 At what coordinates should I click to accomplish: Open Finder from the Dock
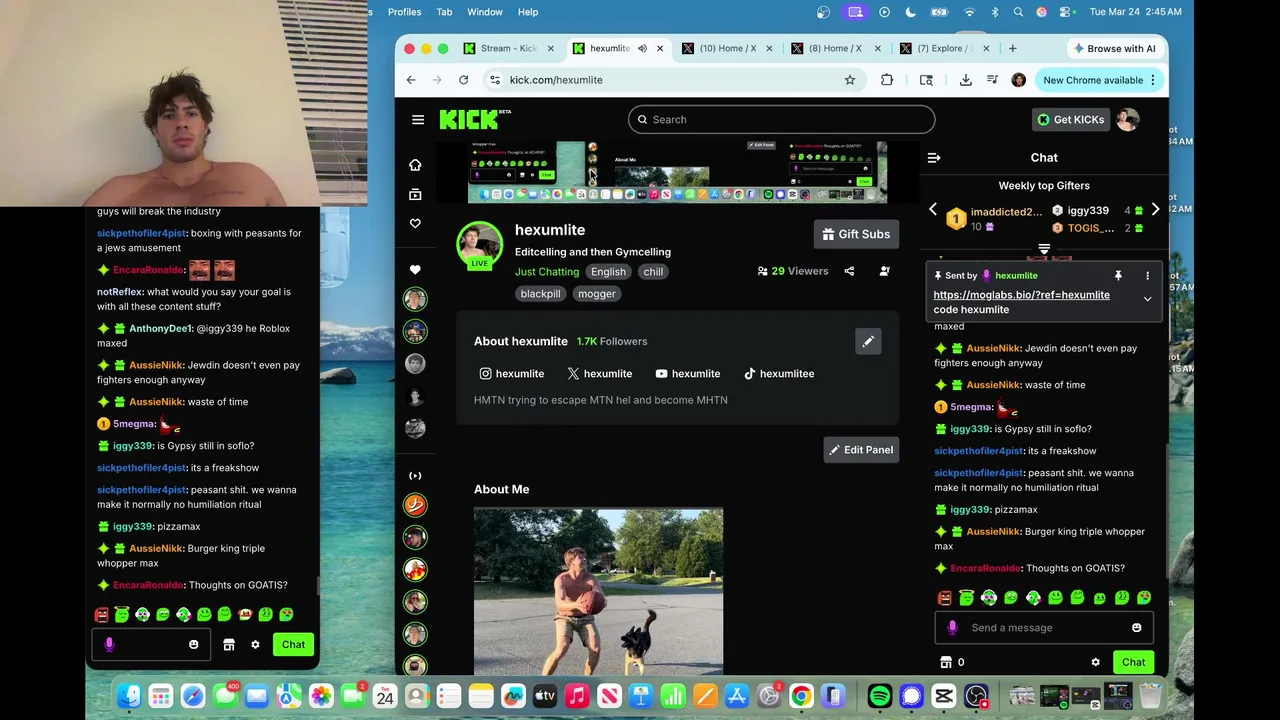(x=129, y=696)
